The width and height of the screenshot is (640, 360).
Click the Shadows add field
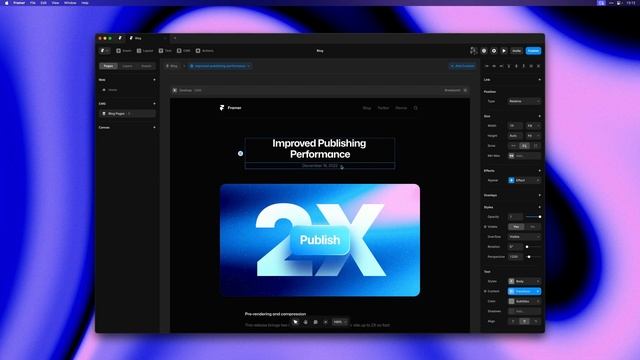[x=524, y=311]
